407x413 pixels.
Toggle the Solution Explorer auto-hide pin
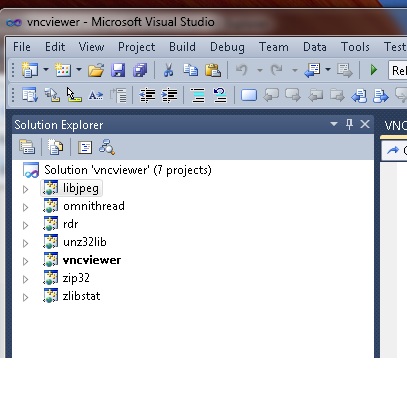point(349,124)
